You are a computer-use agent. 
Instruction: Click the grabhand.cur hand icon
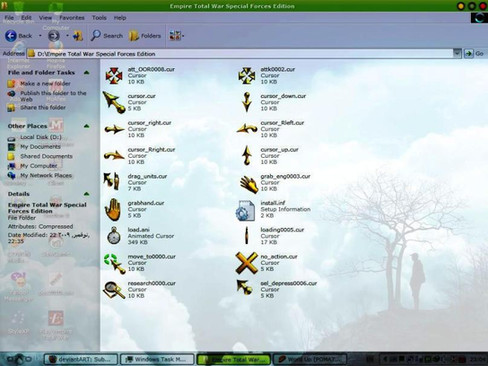point(113,209)
